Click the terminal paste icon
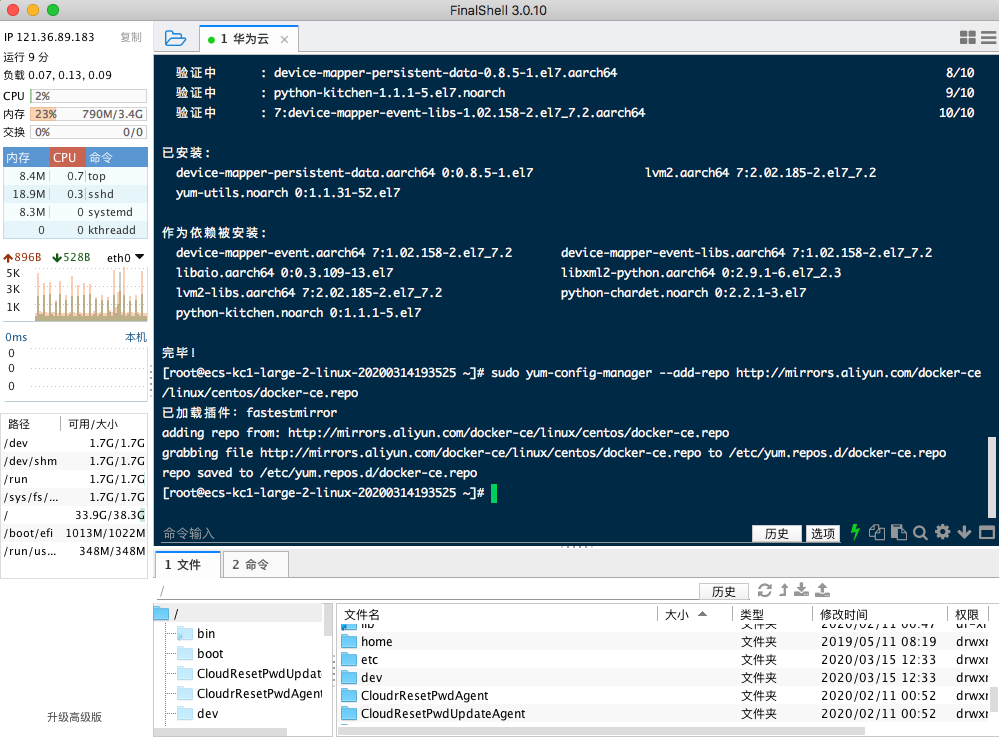Viewport: 999px width, 737px height. 898,532
